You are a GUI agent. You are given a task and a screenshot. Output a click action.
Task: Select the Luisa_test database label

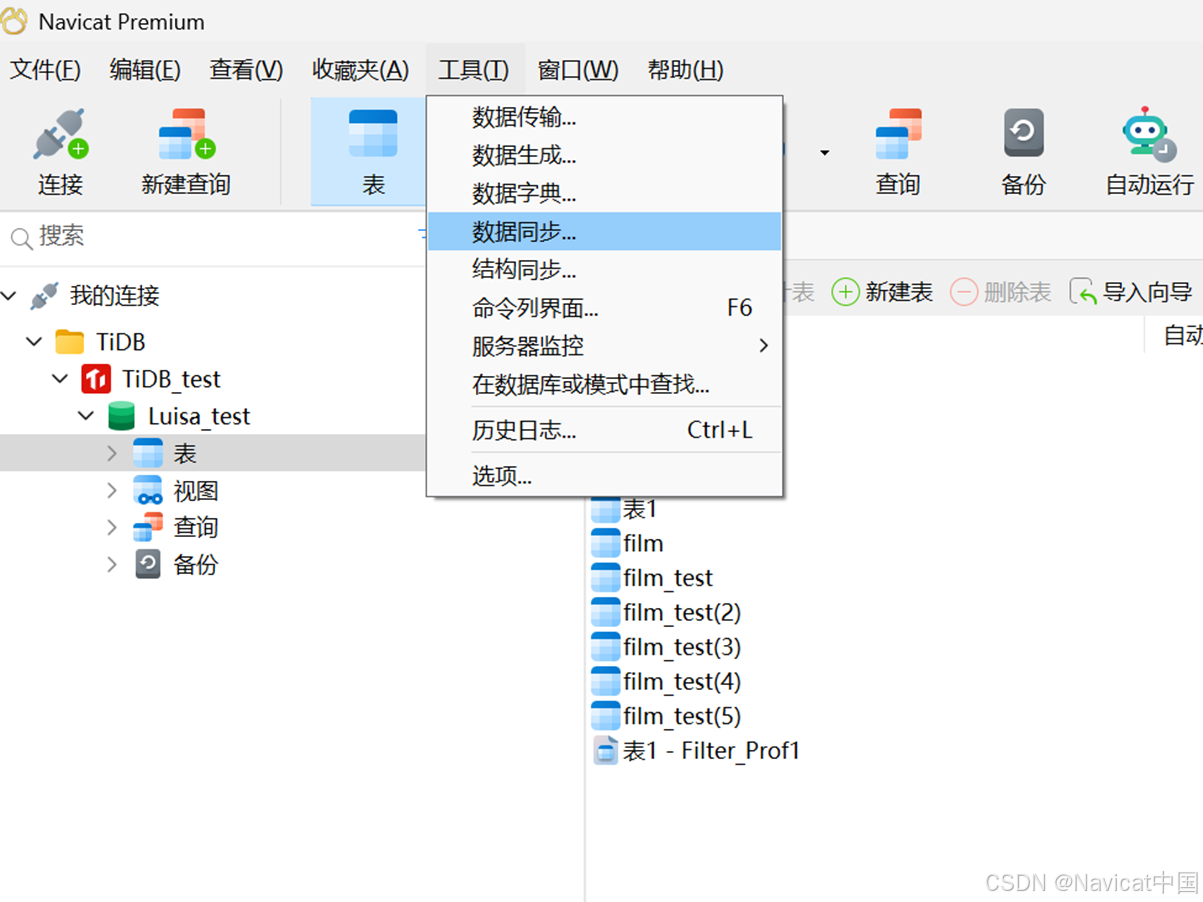tap(199, 416)
